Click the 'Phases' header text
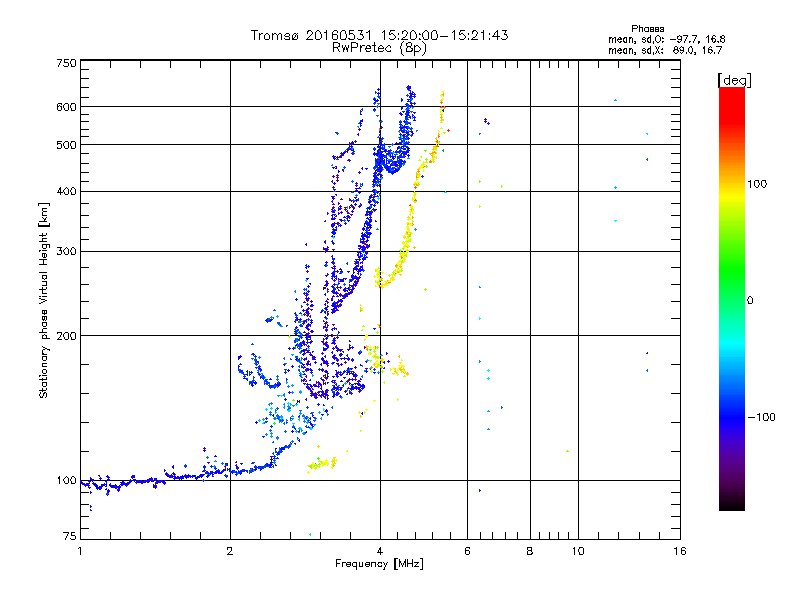Screen dimensions: 800x600 [647, 29]
